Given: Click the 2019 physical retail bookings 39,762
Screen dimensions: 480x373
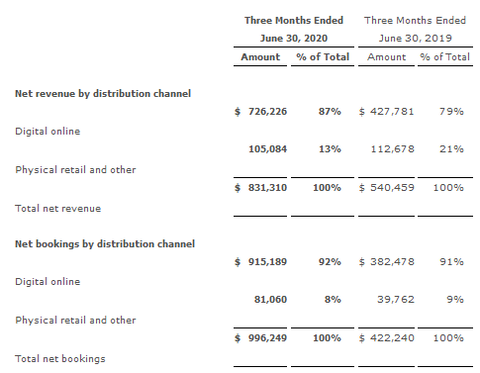Looking at the screenshot, I should pos(396,299).
